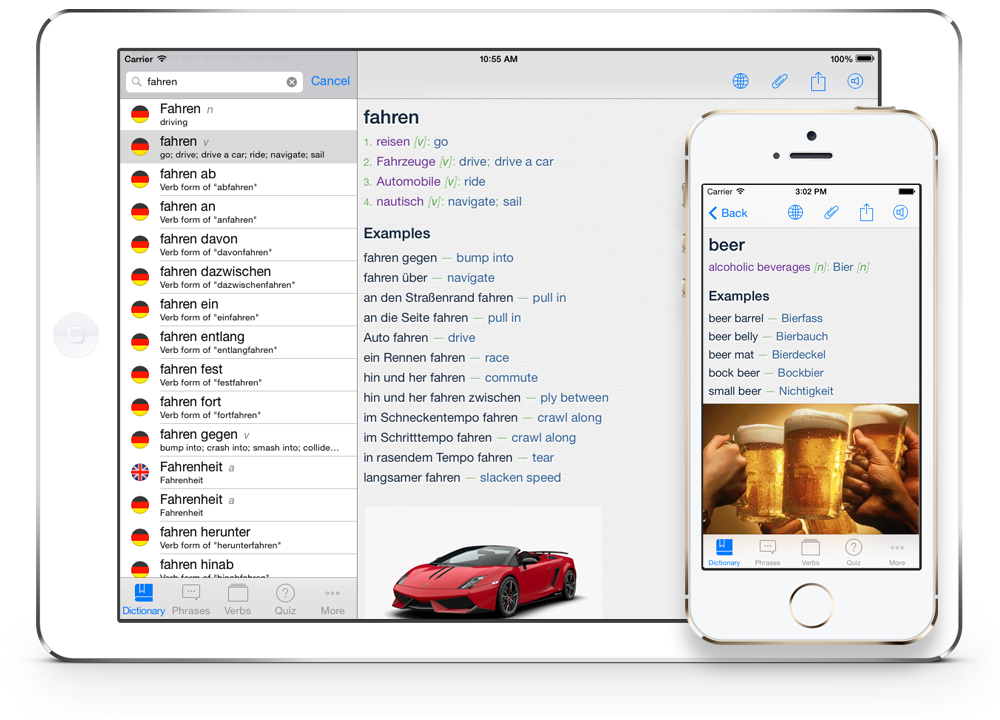
Task: Tap the 'race' translation
Action: tap(497, 358)
